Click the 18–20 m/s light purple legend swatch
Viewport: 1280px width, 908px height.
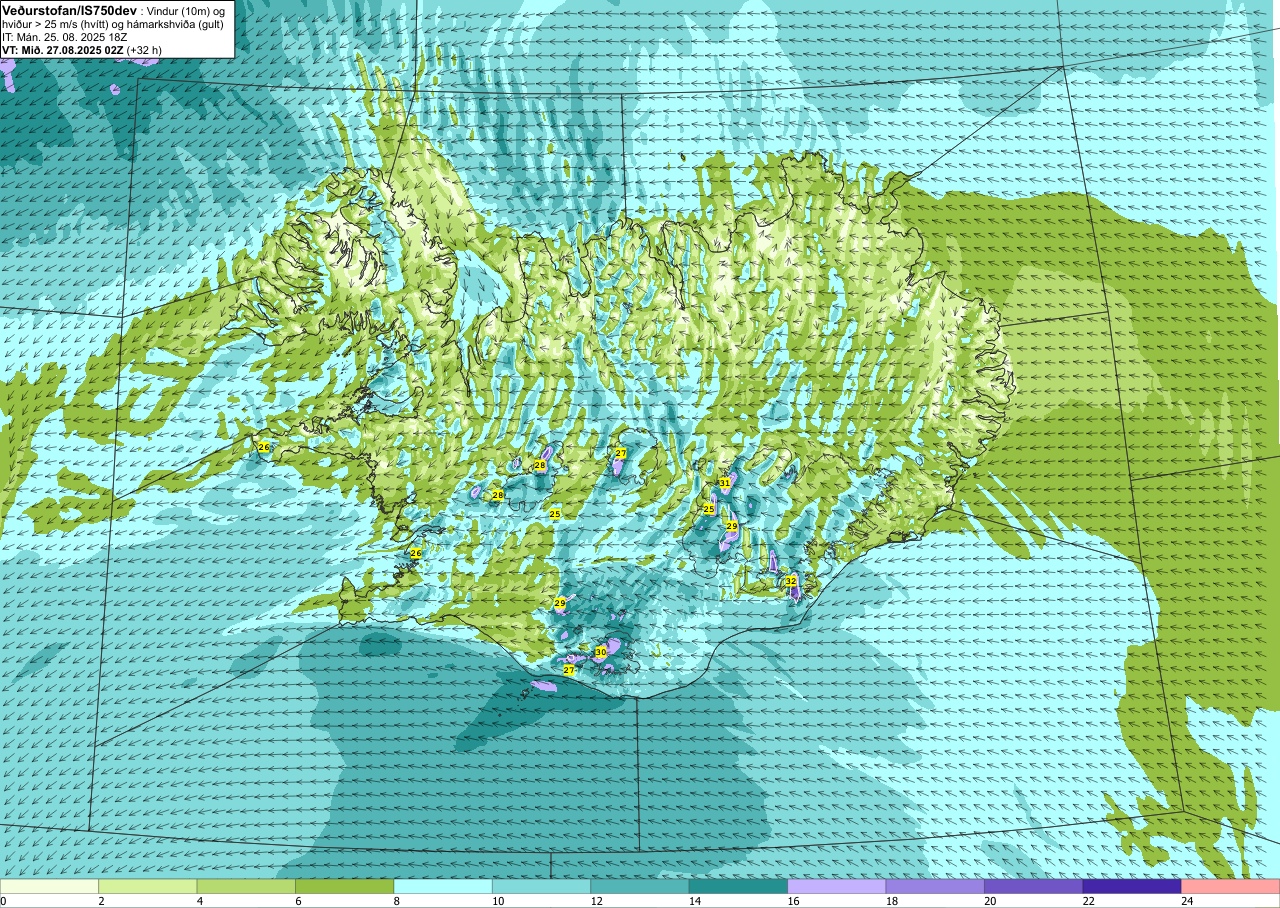click(935, 887)
